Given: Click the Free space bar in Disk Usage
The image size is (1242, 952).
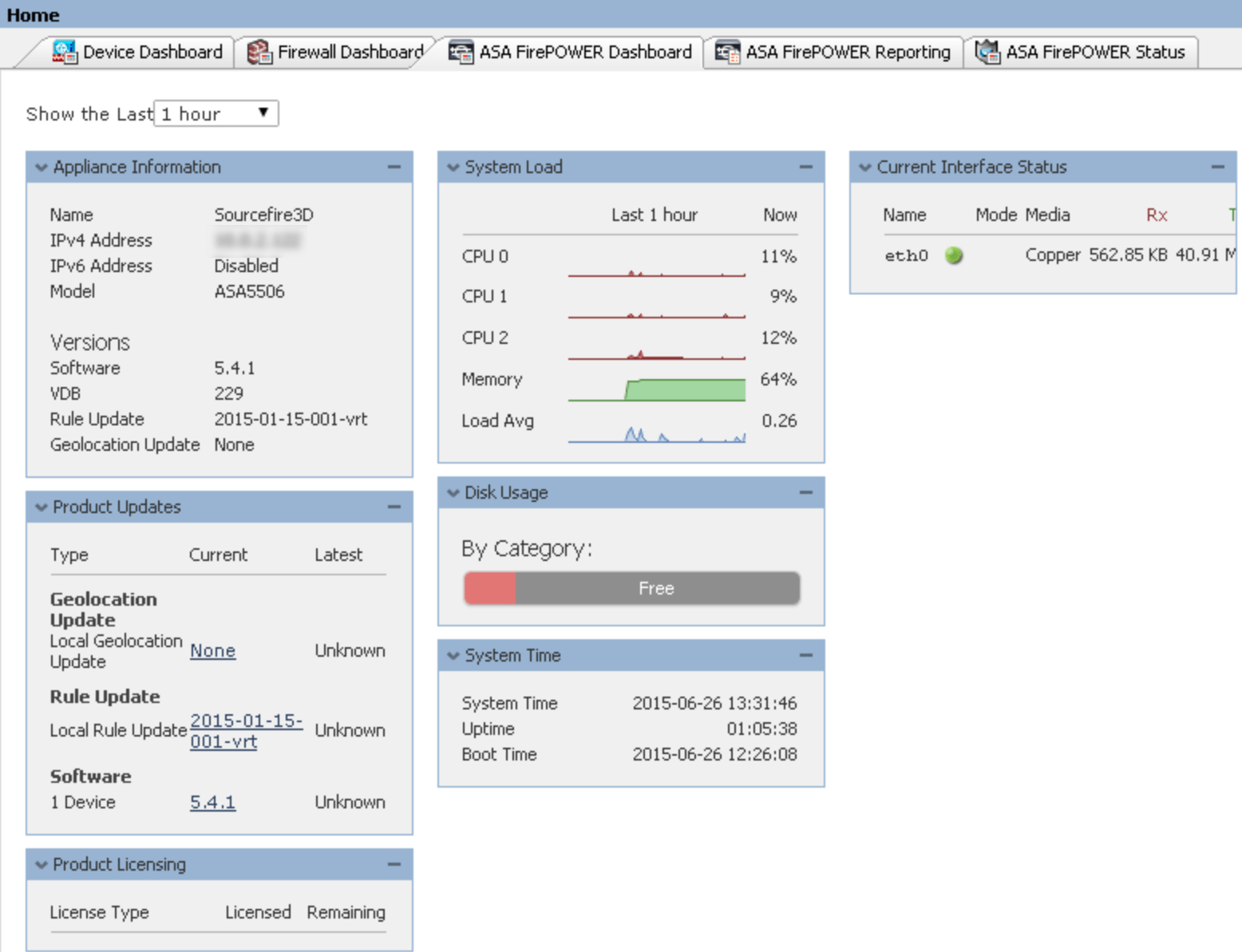Looking at the screenshot, I should click(656, 588).
